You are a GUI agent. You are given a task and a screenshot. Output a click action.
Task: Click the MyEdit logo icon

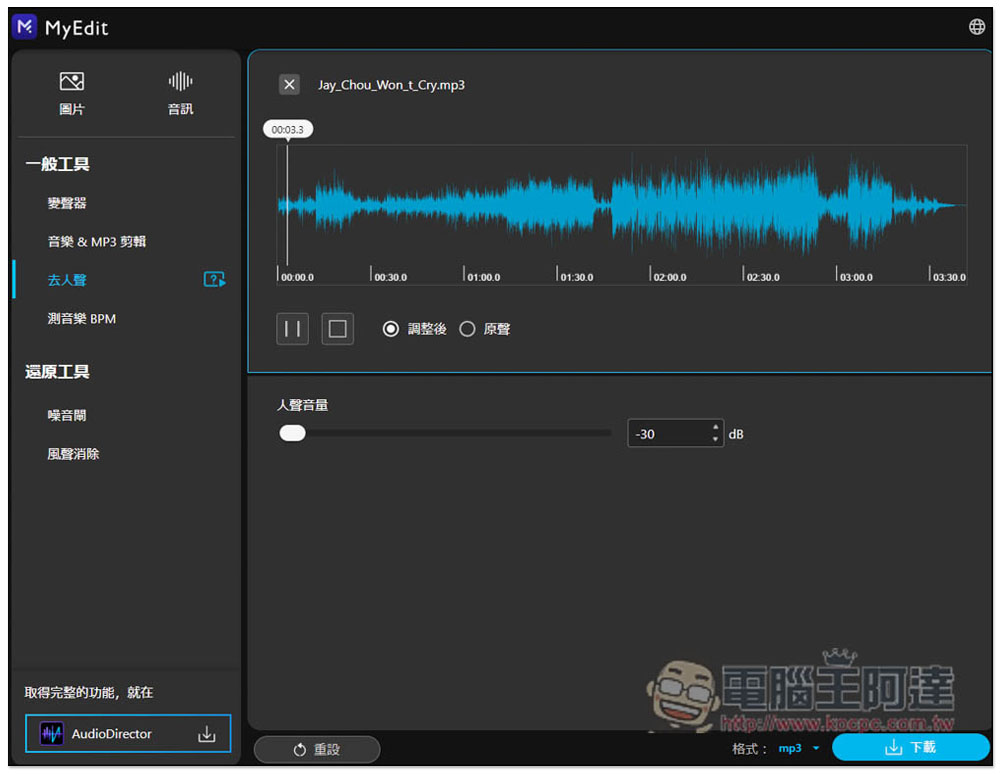click(x=24, y=27)
